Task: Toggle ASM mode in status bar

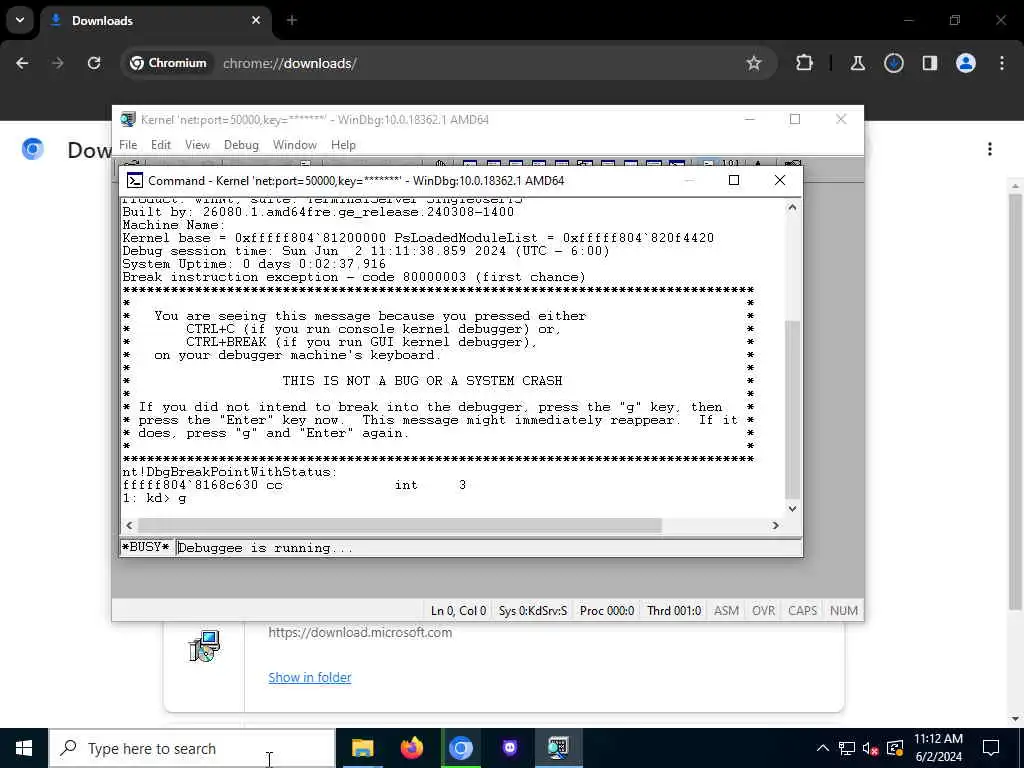Action: (x=726, y=611)
